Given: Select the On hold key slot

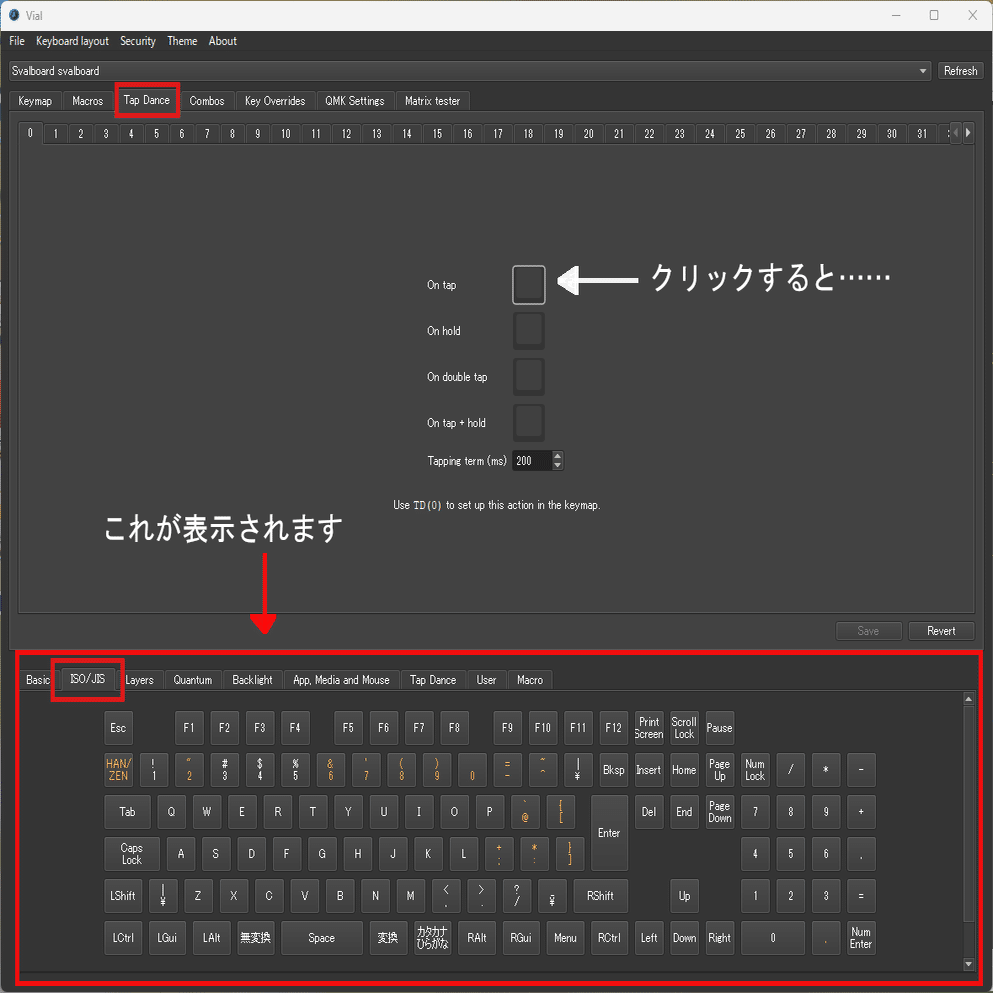Looking at the screenshot, I should pyautogui.click(x=529, y=331).
